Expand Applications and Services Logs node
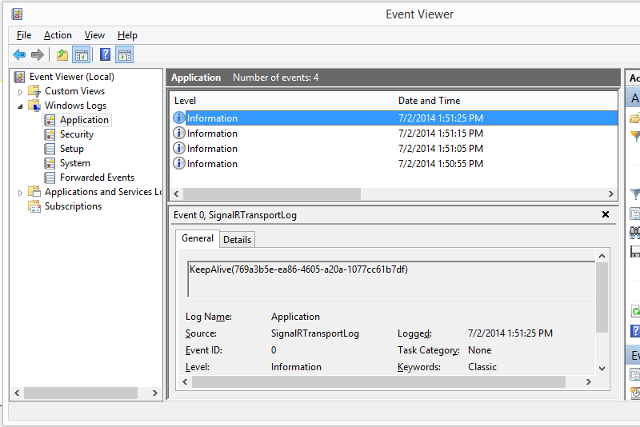This screenshot has height=427, width=640. pos(20,192)
